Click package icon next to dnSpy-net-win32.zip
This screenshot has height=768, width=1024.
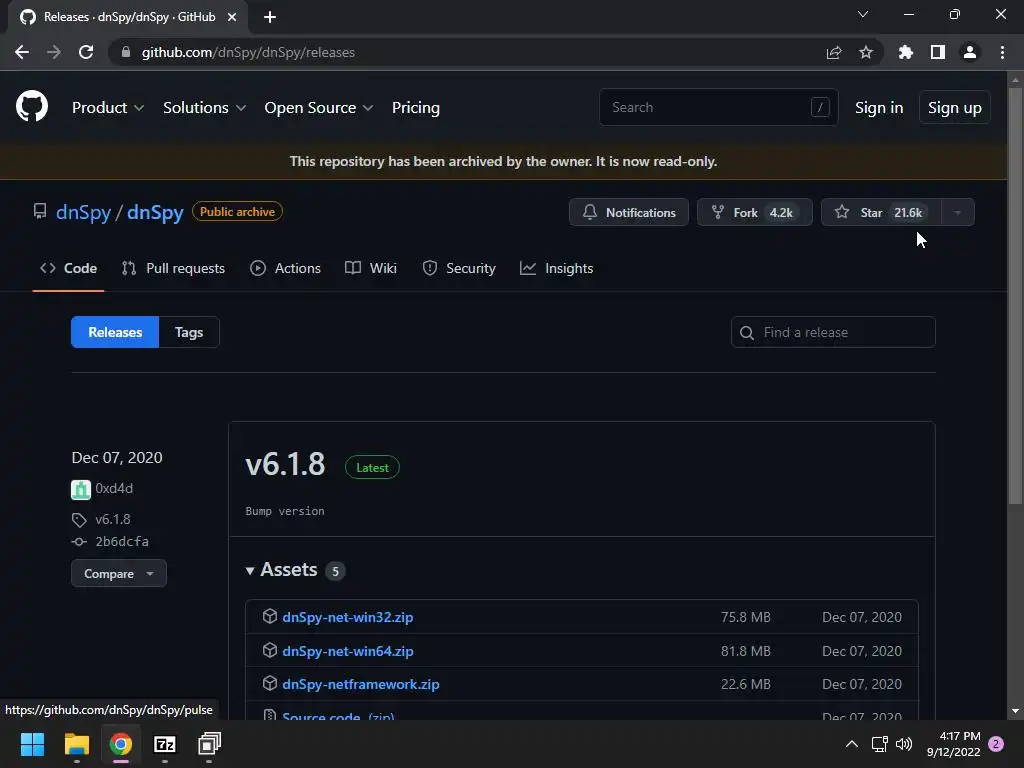[x=270, y=616]
